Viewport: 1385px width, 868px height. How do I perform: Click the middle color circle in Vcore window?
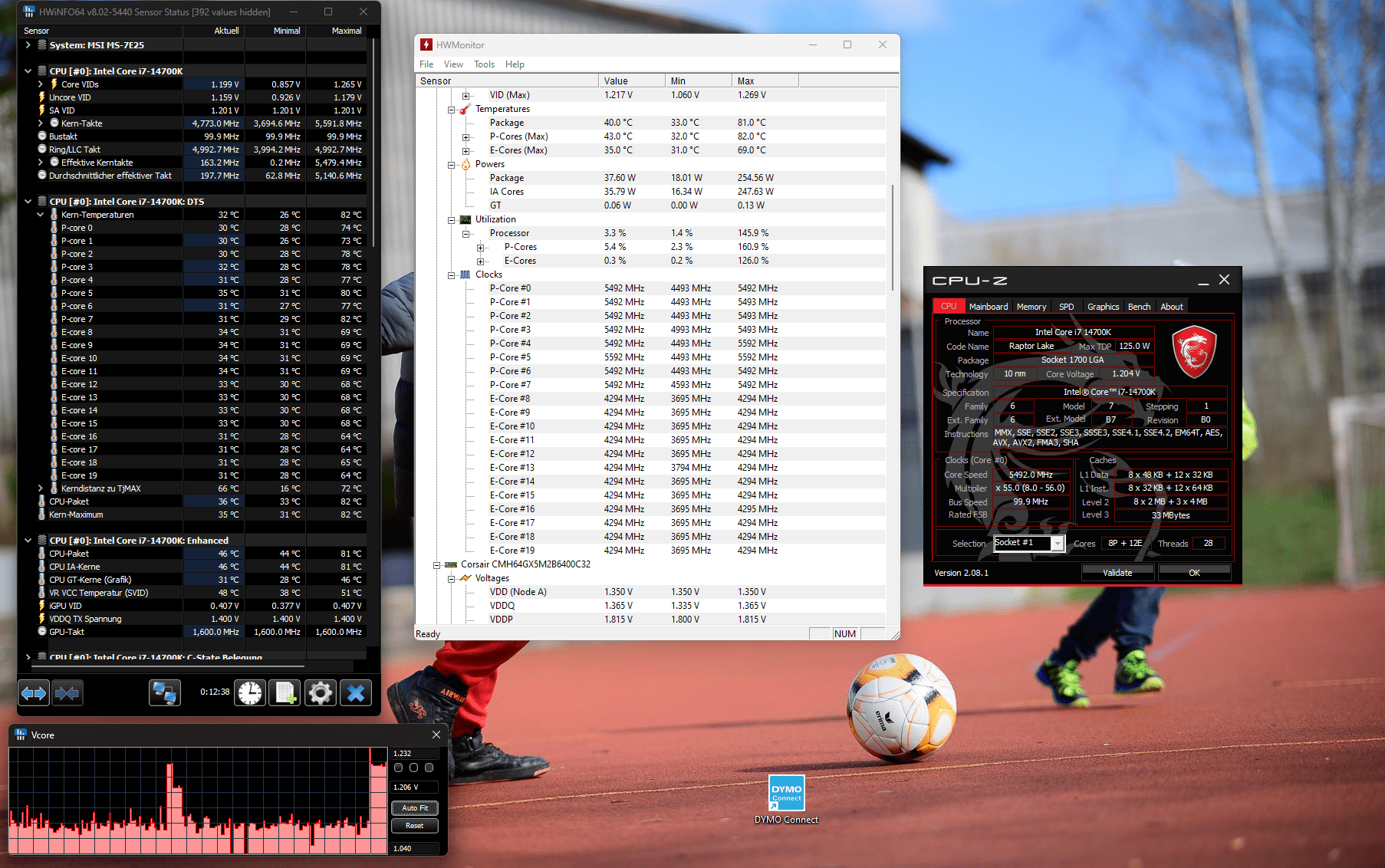pyautogui.click(x=413, y=768)
